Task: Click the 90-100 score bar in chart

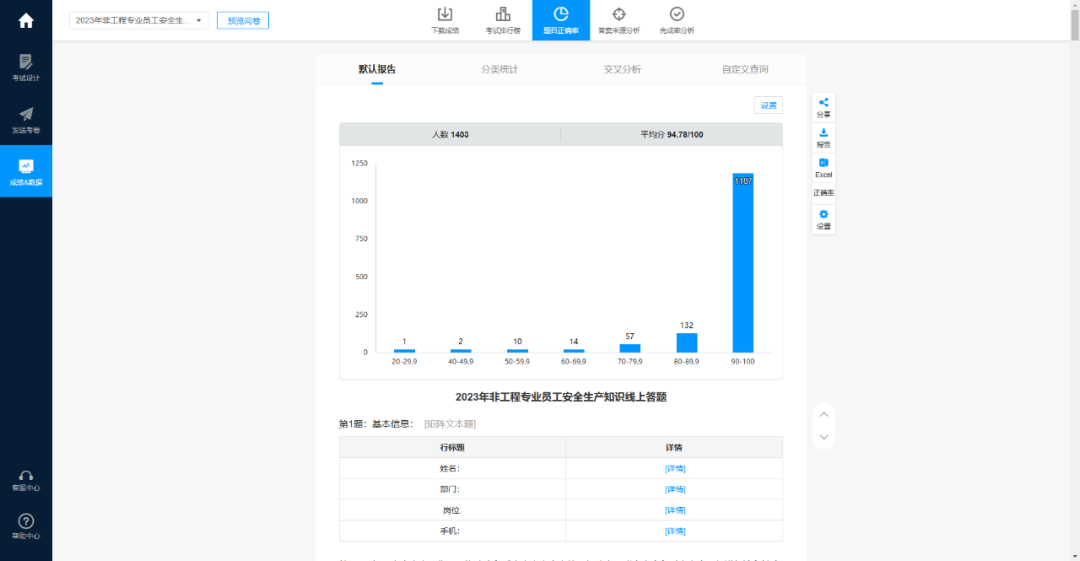Action: point(742,264)
